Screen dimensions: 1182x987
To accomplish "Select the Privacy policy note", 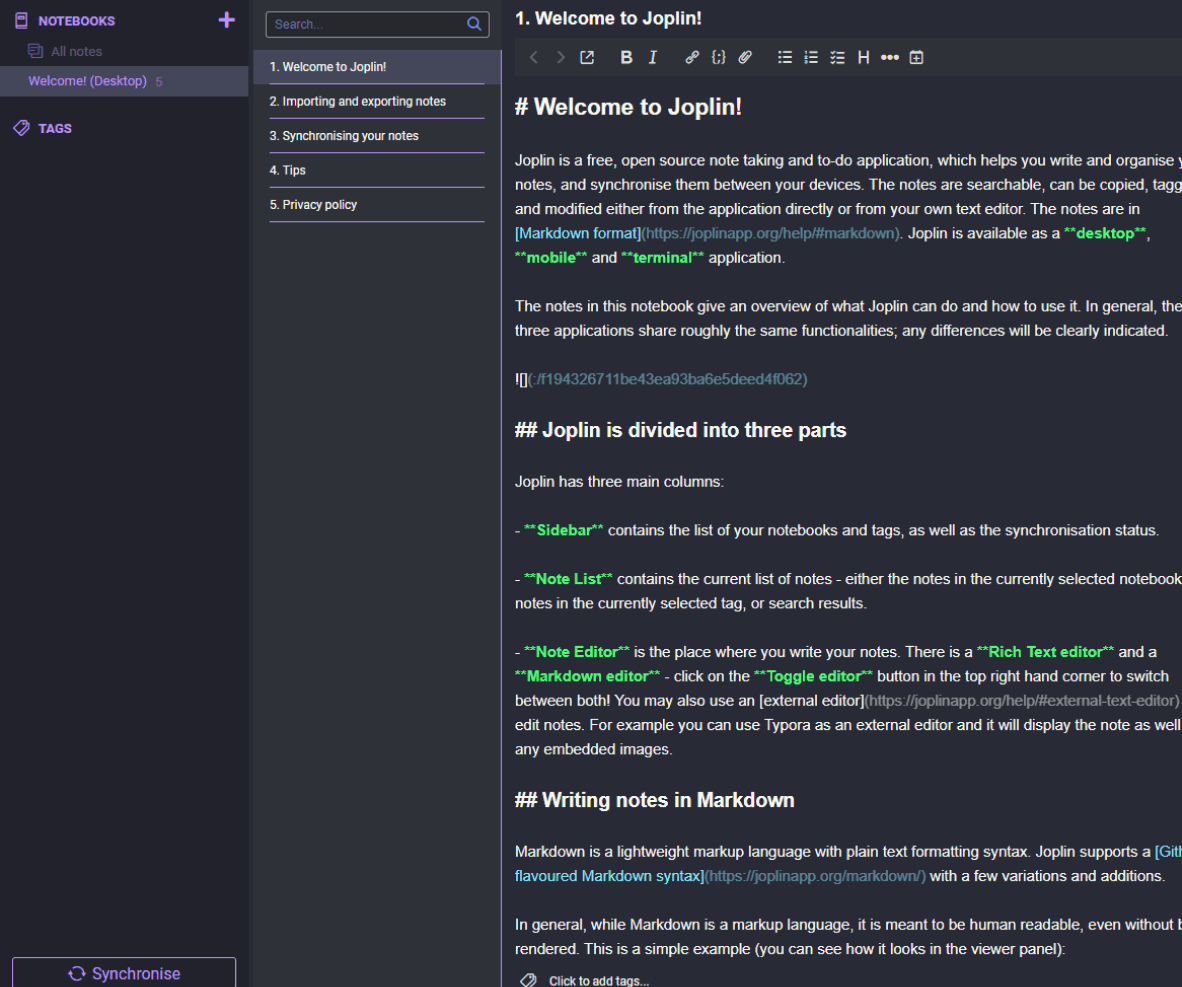I will point(377,204).
